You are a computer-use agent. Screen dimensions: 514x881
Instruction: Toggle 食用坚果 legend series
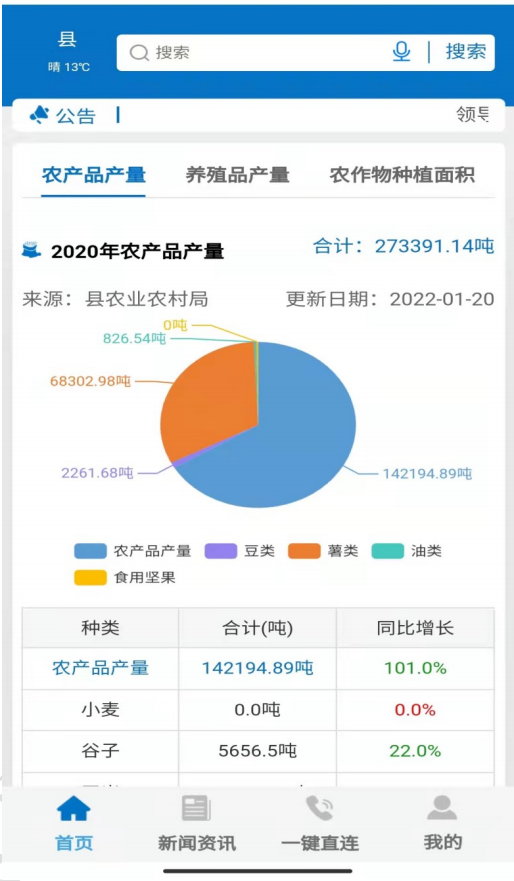(125, 578)
